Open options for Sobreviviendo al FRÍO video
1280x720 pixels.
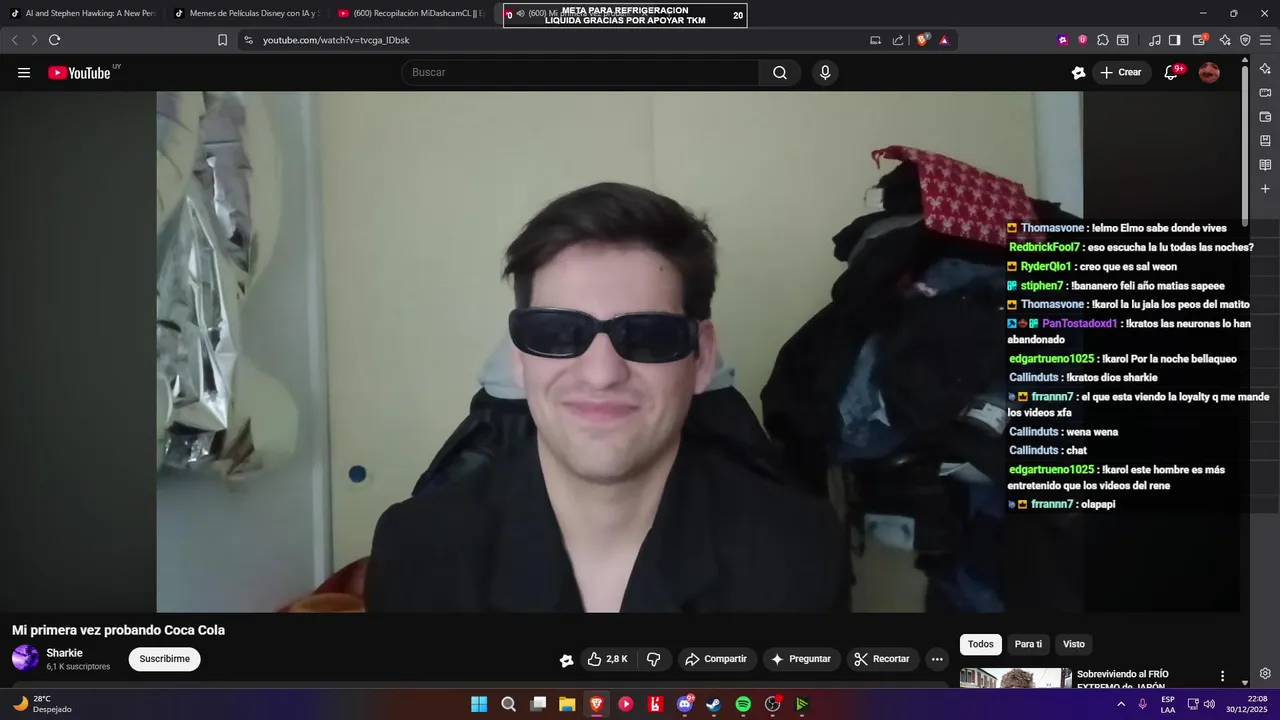tap(1222, 676)
